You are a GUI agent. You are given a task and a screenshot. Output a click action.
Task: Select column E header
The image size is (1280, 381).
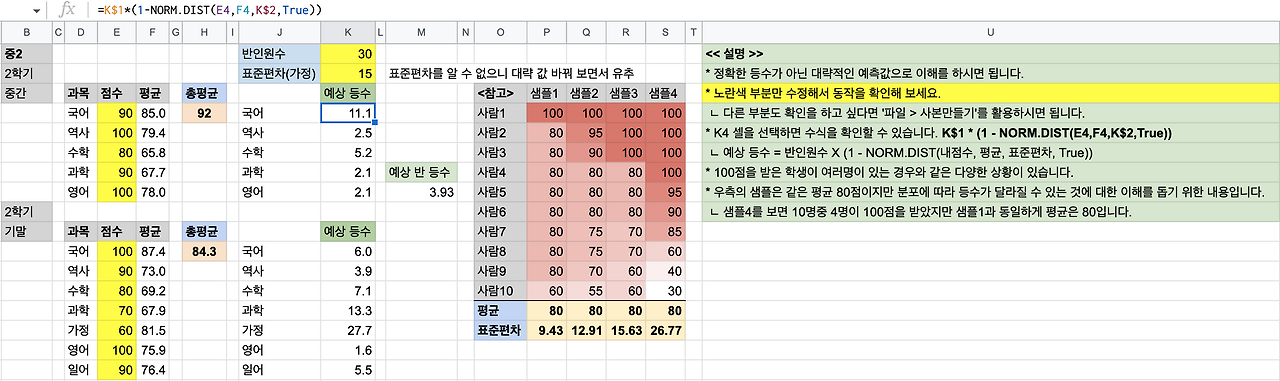pyautogui.click(x=116, y=33)
